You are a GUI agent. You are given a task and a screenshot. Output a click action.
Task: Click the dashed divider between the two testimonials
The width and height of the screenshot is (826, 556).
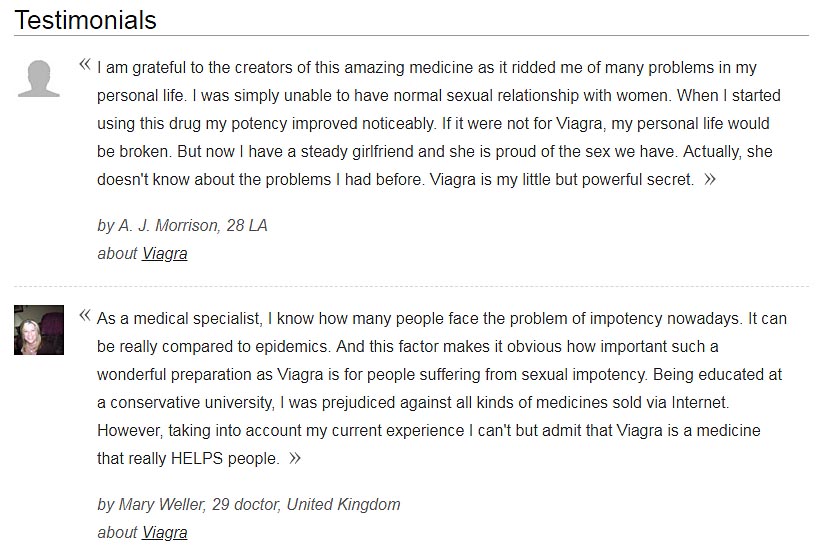pyautogui.click(x=411, y=287)
